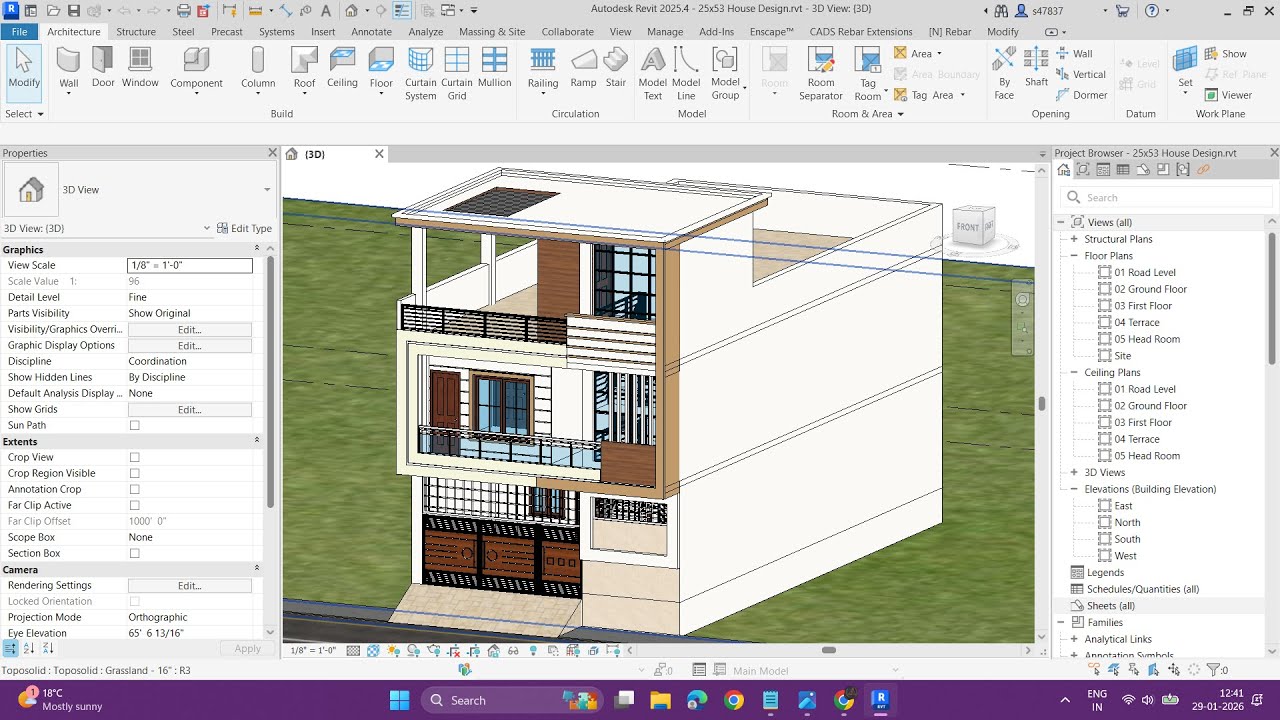The image size is (1280, 720).
Task: Select the Wall tool
Action: (x=68, y=68)
